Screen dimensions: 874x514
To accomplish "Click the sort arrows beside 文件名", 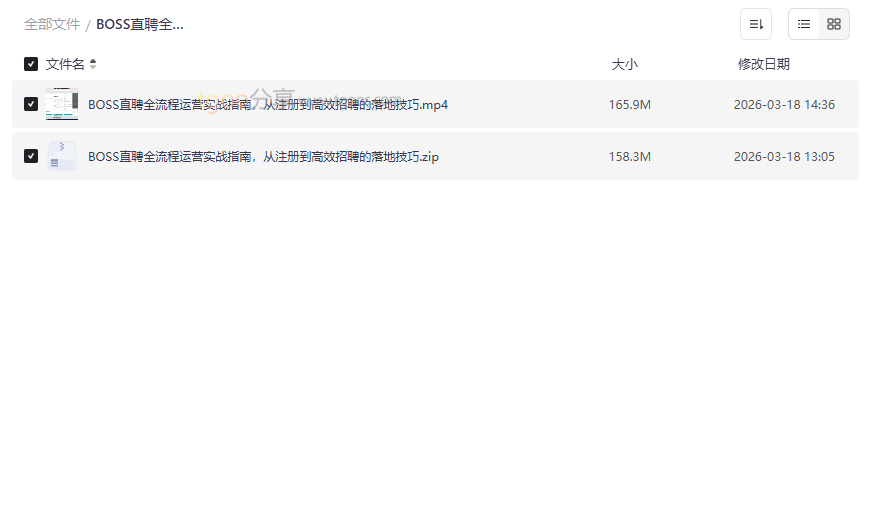I will click(93, 64).
